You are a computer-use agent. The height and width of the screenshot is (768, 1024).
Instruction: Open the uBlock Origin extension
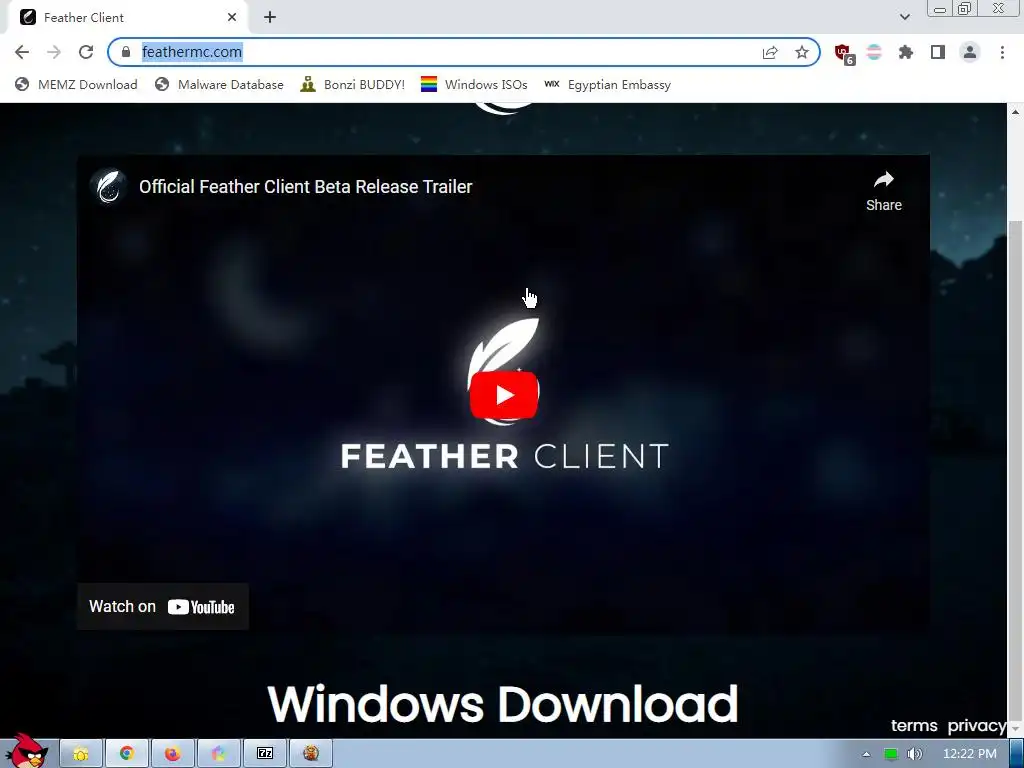[844, 54]
